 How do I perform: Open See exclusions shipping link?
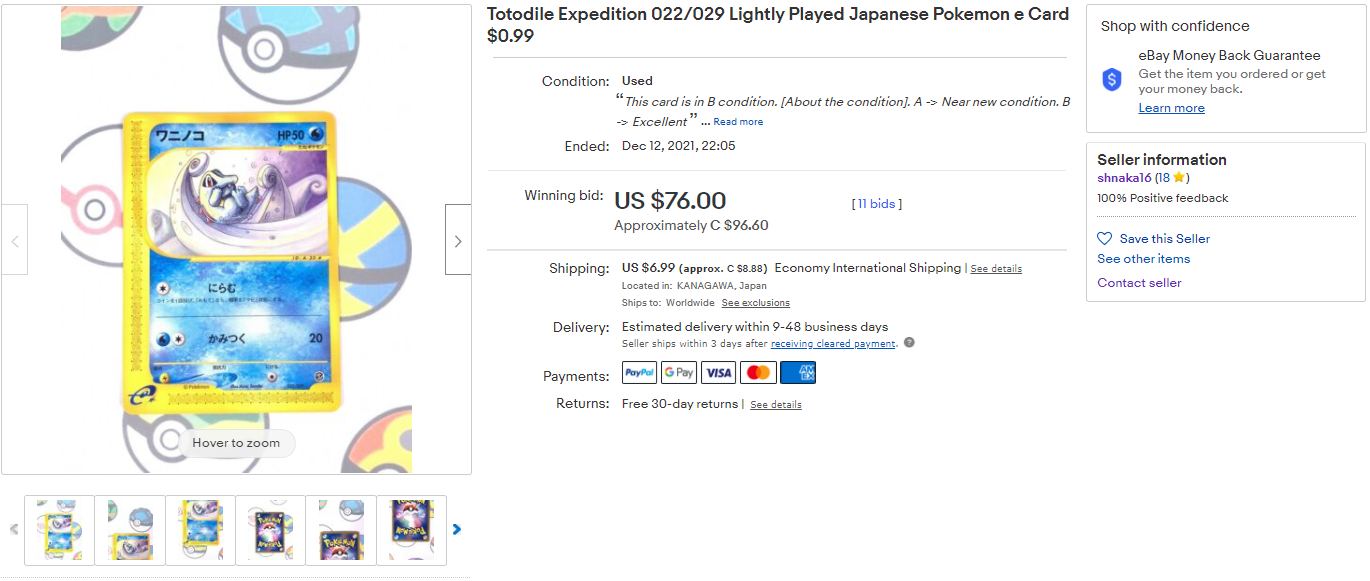click(x=755, y=303)
